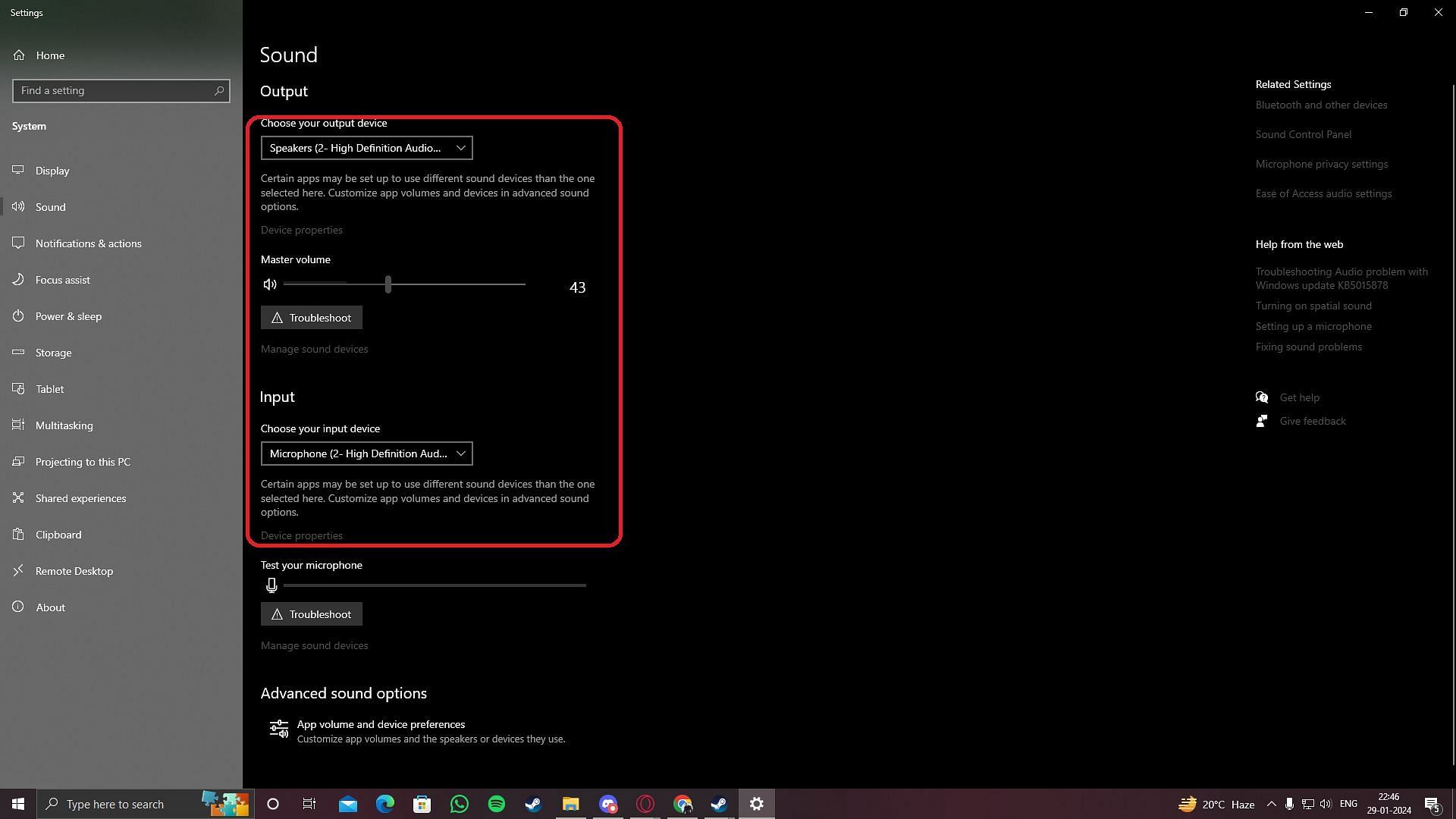Image resolution: width=1456 pixels, height=819 pixels.
Task: Open Task View on taskbar
Action: pos(309,804)
